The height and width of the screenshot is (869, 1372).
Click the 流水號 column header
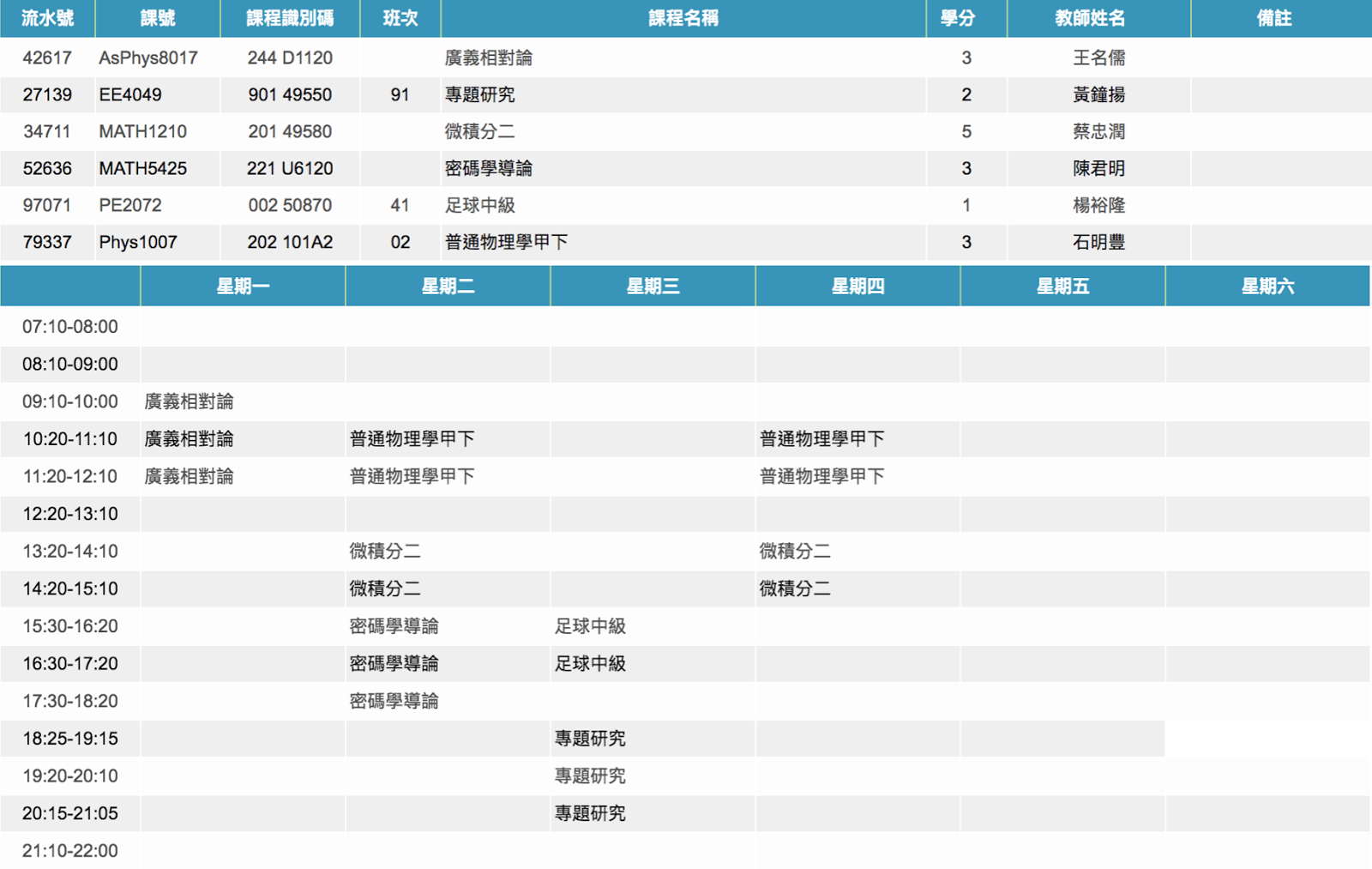click(x=47, y=18)
